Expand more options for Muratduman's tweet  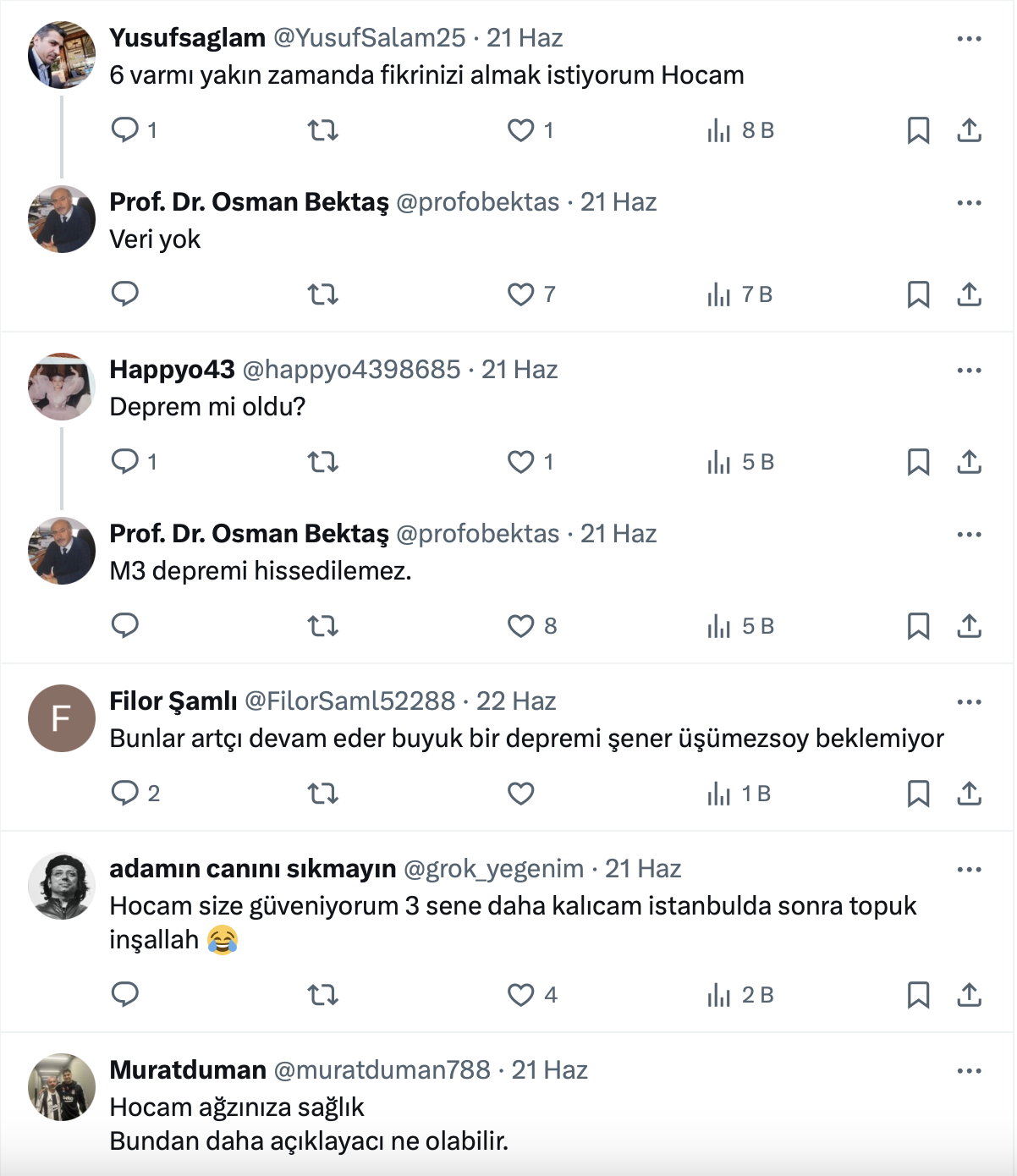(x=969, y=1071)
